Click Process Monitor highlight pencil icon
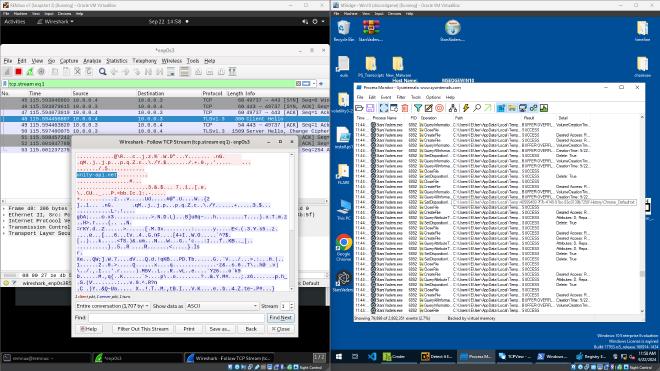 click(x=428, y=108)
